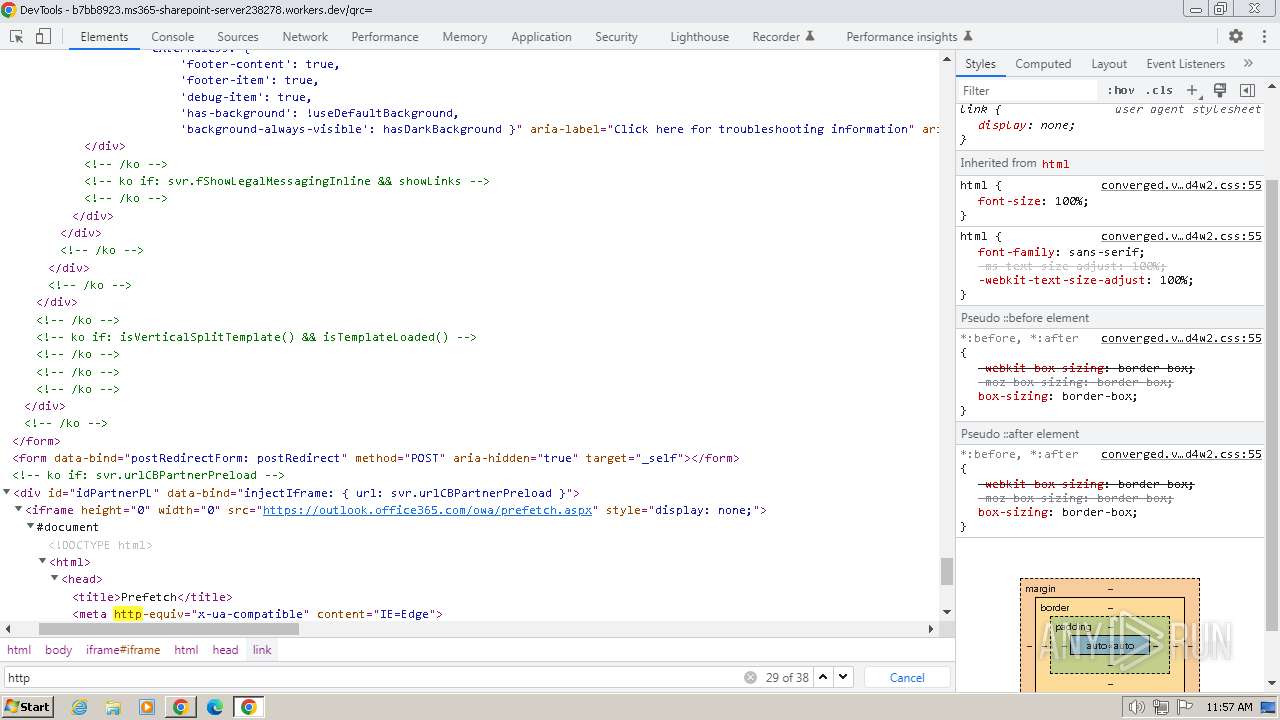
Task: Follow the outlook.office365.com prefetch.aspx link
Action: click(x=429, y=510)
